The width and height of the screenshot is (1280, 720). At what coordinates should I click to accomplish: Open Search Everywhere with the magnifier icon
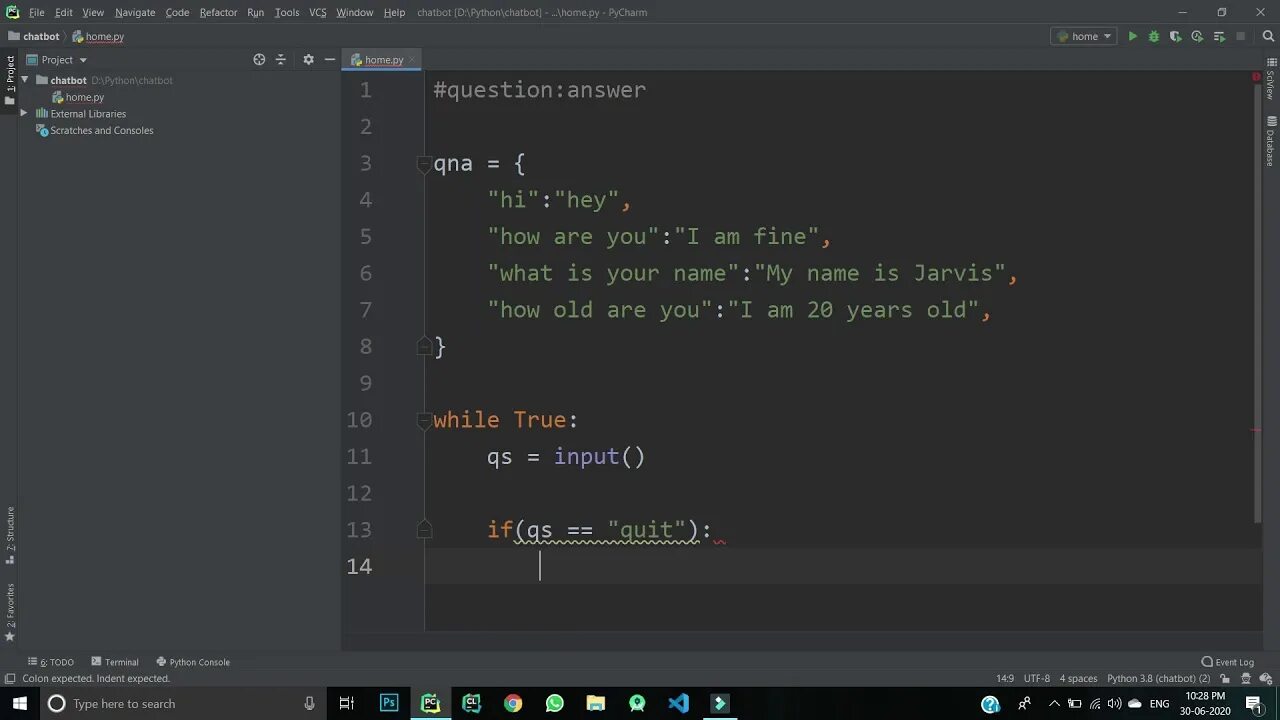pyautogui.click(x=1268, y=36)
